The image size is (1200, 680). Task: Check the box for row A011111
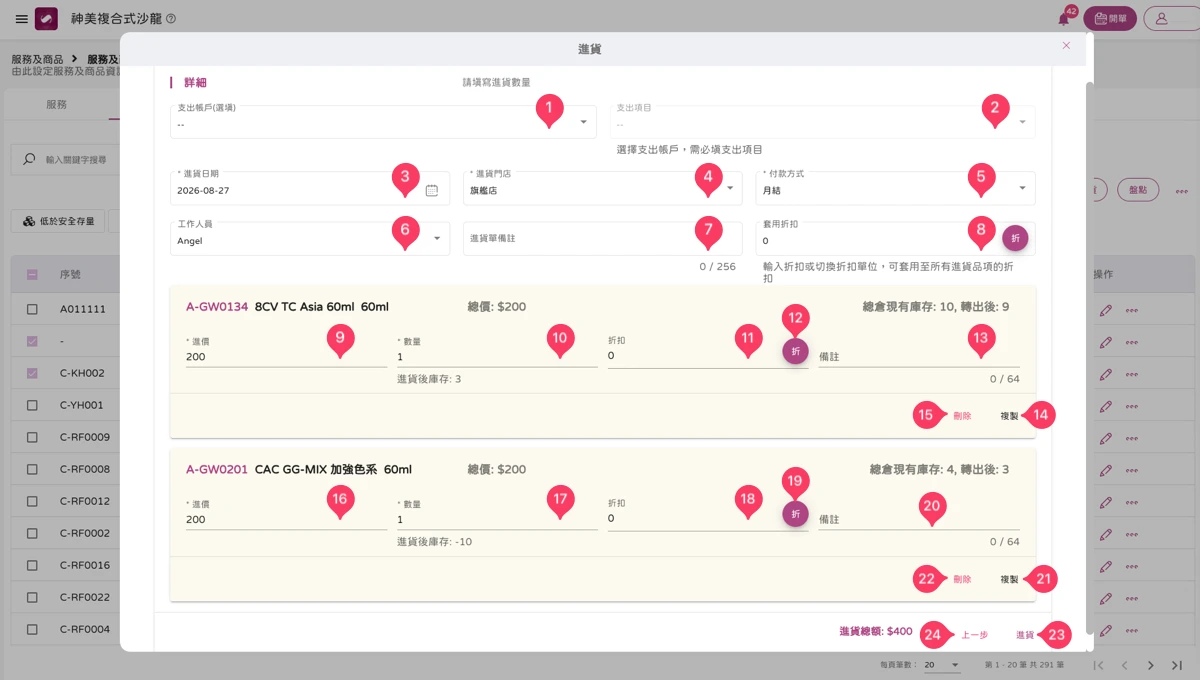click(x=32, y=309)
